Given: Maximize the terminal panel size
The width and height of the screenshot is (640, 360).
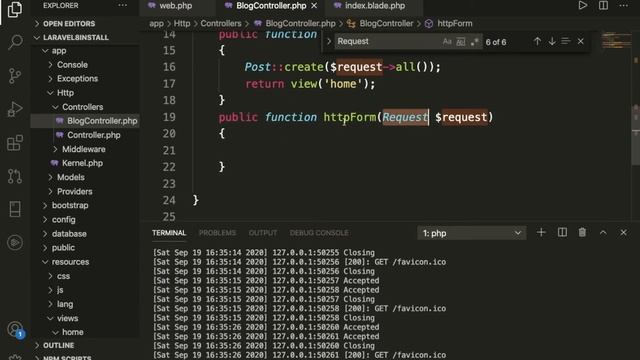Looking at the screenshot, I should point(603,233).
